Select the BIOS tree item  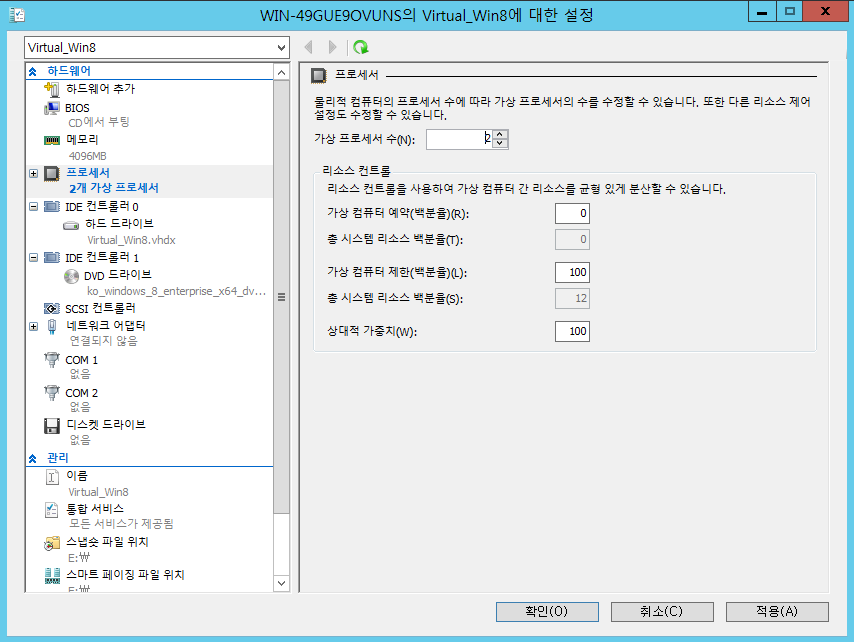point(77,108)
